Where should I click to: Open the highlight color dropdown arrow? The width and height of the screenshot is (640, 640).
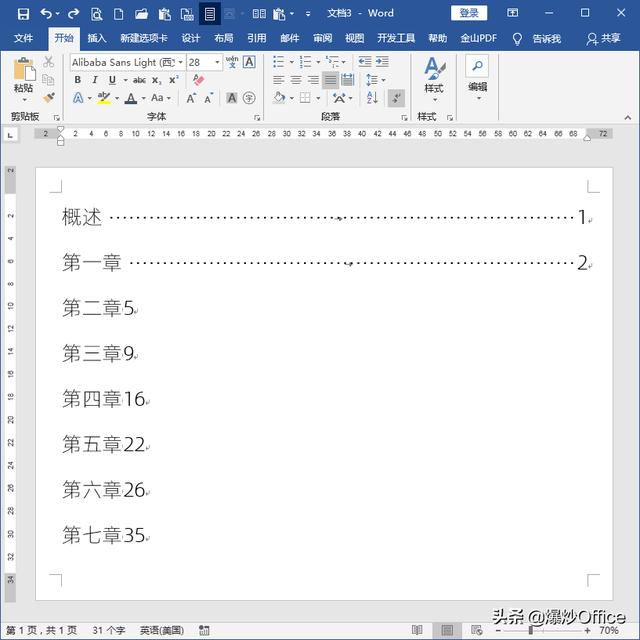point(117,98)
